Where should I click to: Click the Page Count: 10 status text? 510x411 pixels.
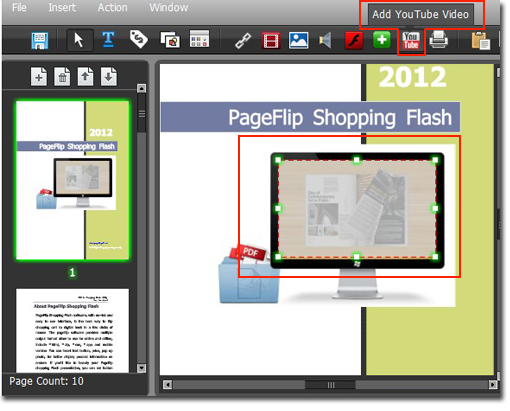(x=46, y=381)
